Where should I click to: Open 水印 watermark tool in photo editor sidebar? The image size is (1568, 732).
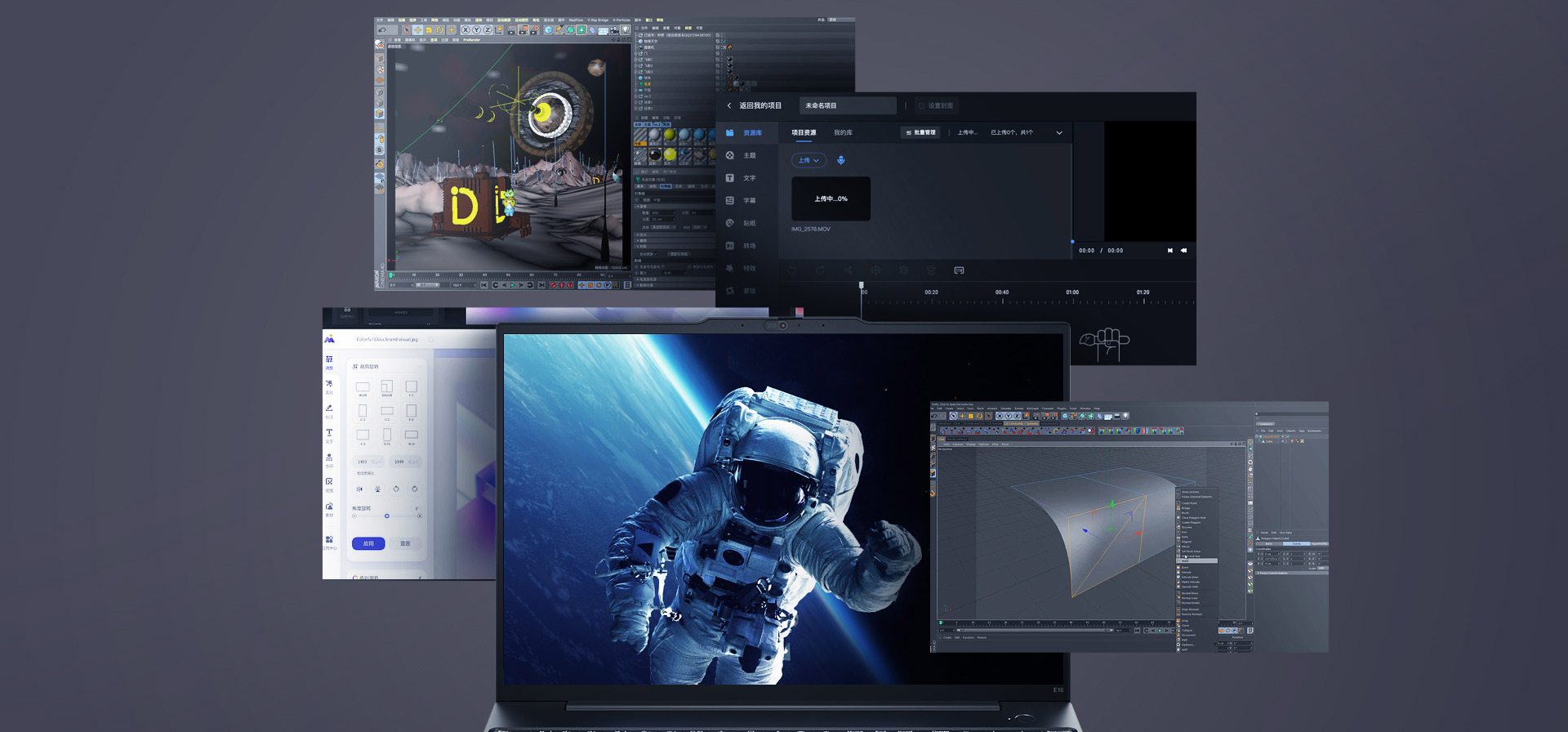329,461
